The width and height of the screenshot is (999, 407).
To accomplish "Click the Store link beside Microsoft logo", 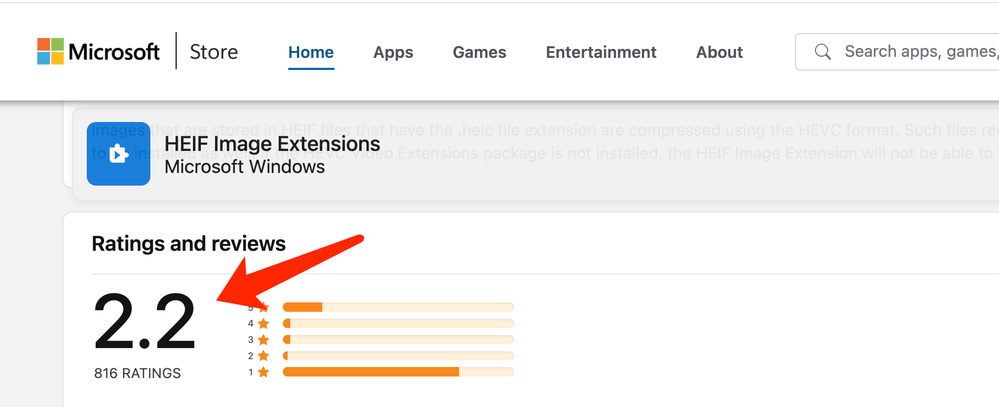I will (214, 52).
